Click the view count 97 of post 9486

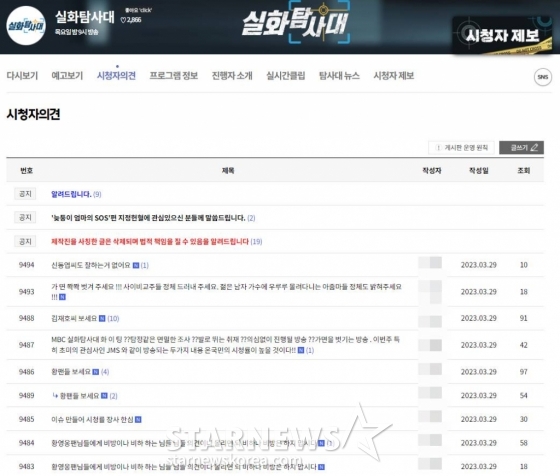click(x=524, y=372)
